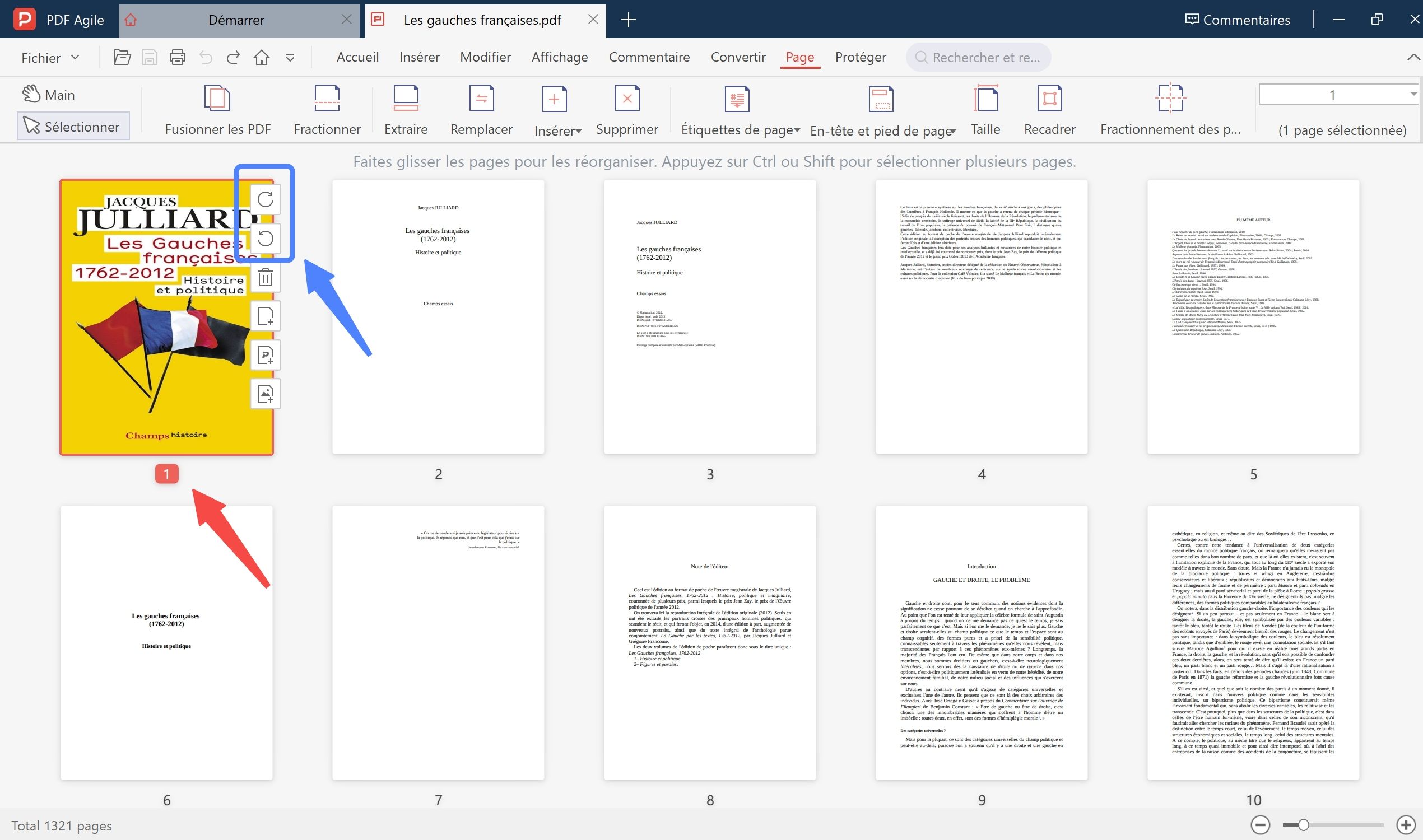The width and height of the screenshot is (1423, 840).
Task: Click the Open file folder icon
Action: pos(122,57)
